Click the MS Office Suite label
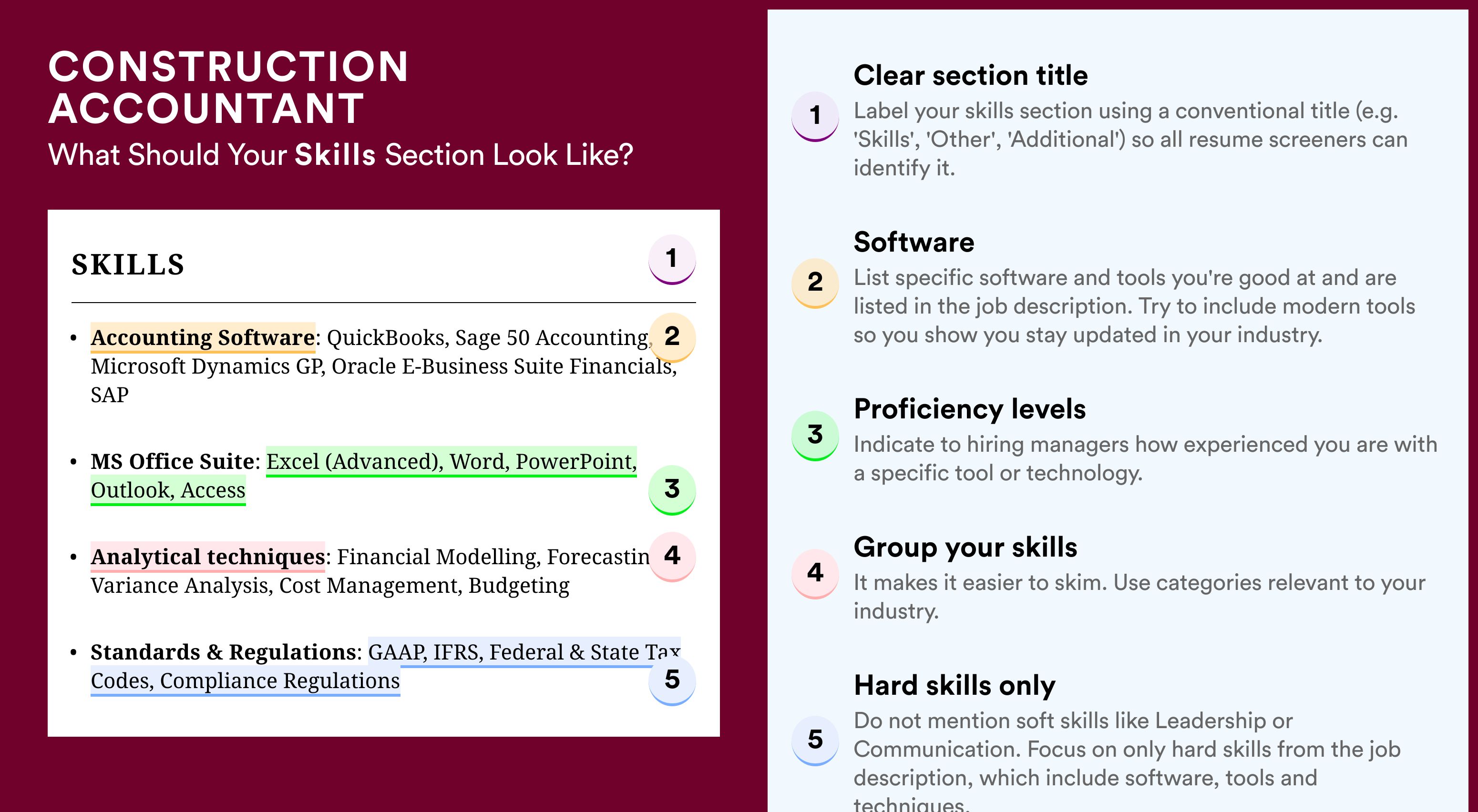Viewport: 1478px width, 812px height. [172, 462]
